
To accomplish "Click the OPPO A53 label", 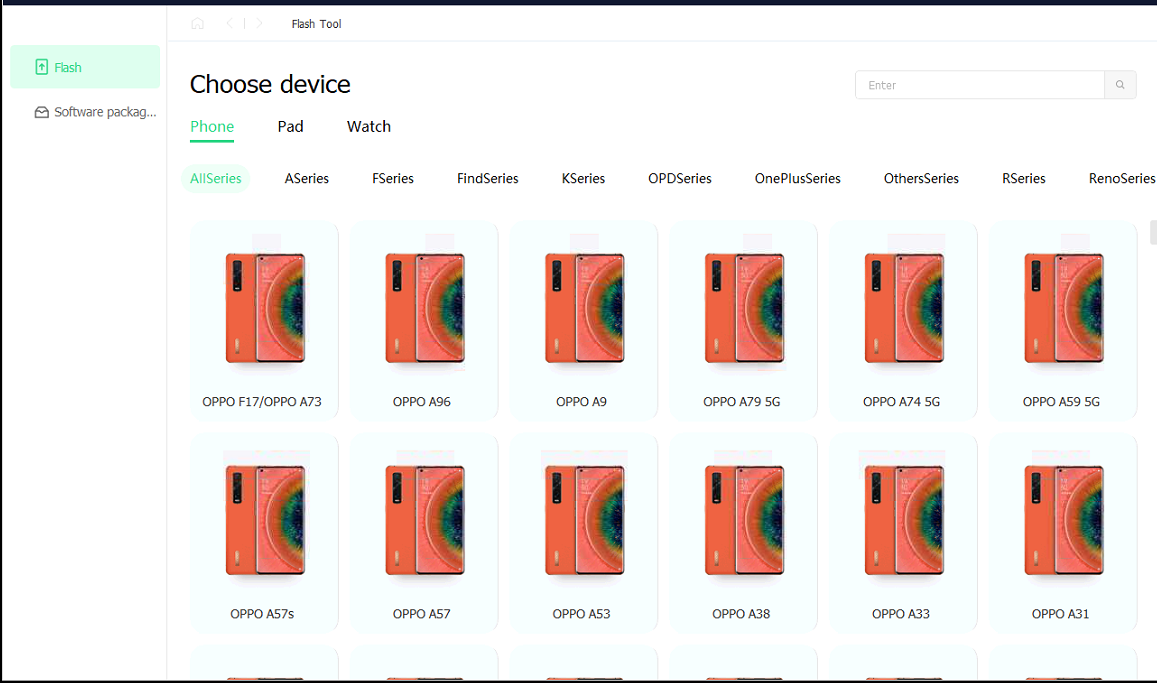I will tap(581, 614).
